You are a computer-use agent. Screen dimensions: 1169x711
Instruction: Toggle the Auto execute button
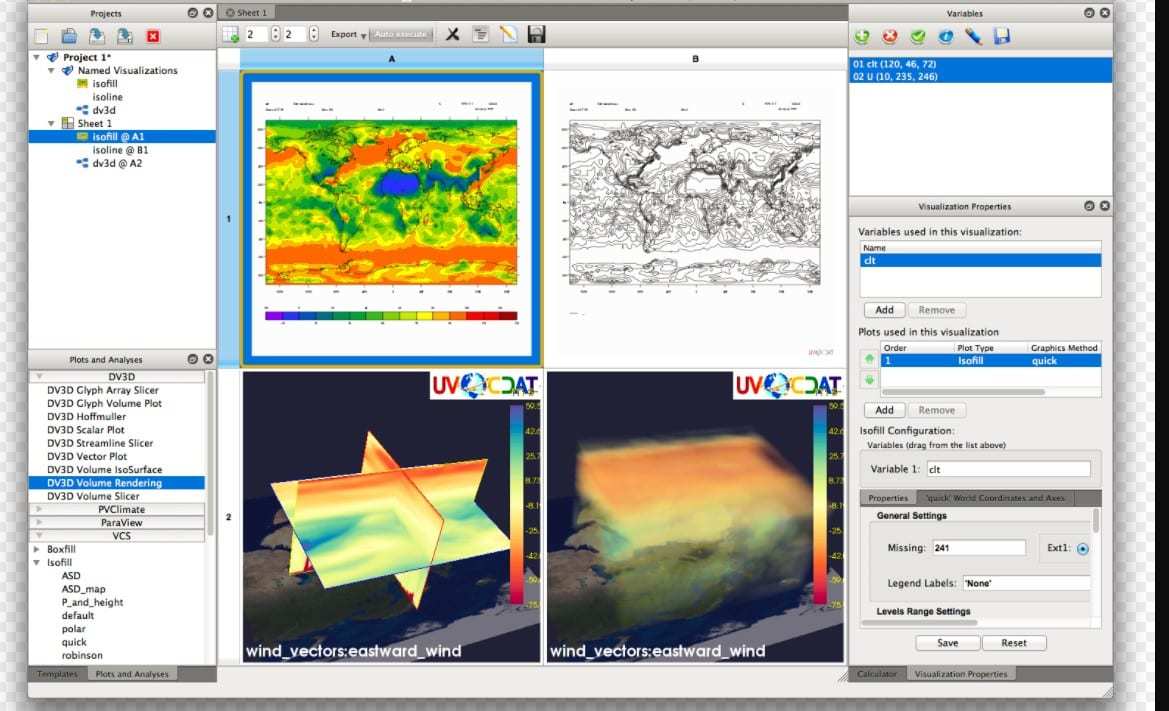(x=401, y=34)
